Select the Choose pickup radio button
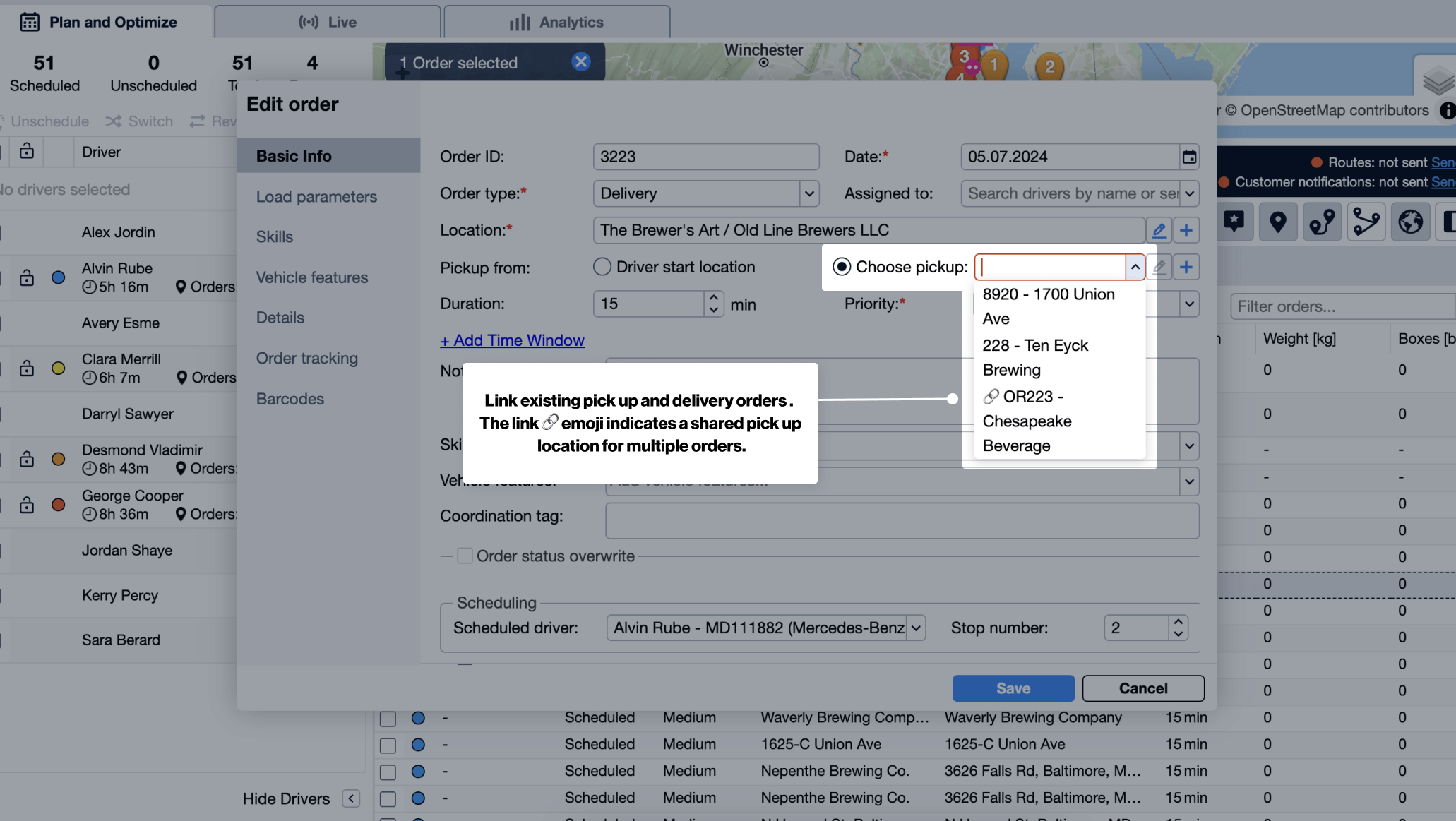1456x821 pixels. click(841, 267)
